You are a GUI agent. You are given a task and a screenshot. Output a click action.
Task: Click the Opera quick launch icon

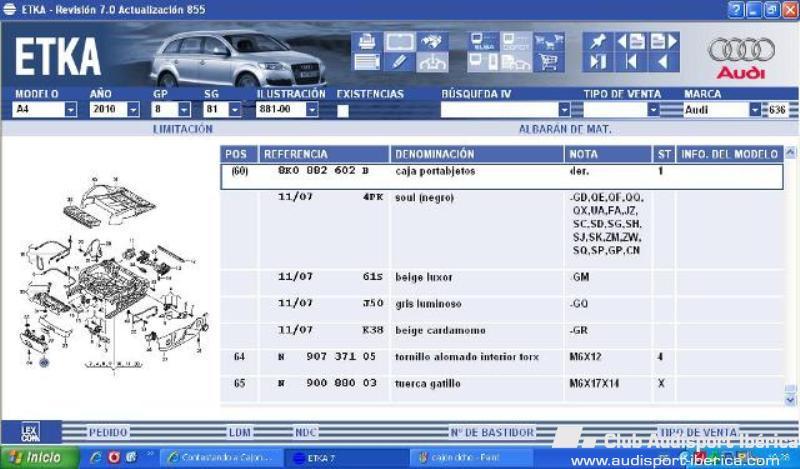(x=113, y=457)
